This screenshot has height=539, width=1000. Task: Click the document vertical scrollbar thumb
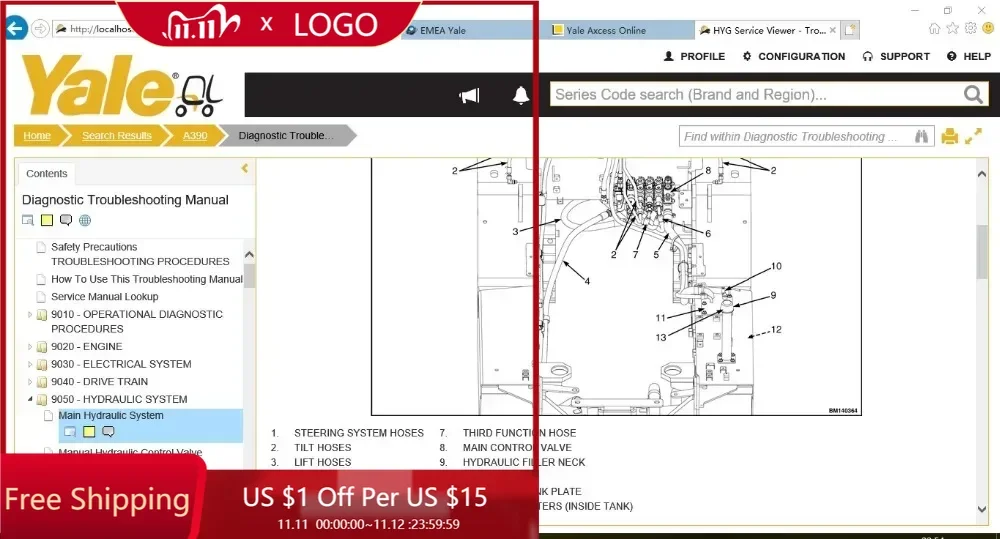(982, 252)
